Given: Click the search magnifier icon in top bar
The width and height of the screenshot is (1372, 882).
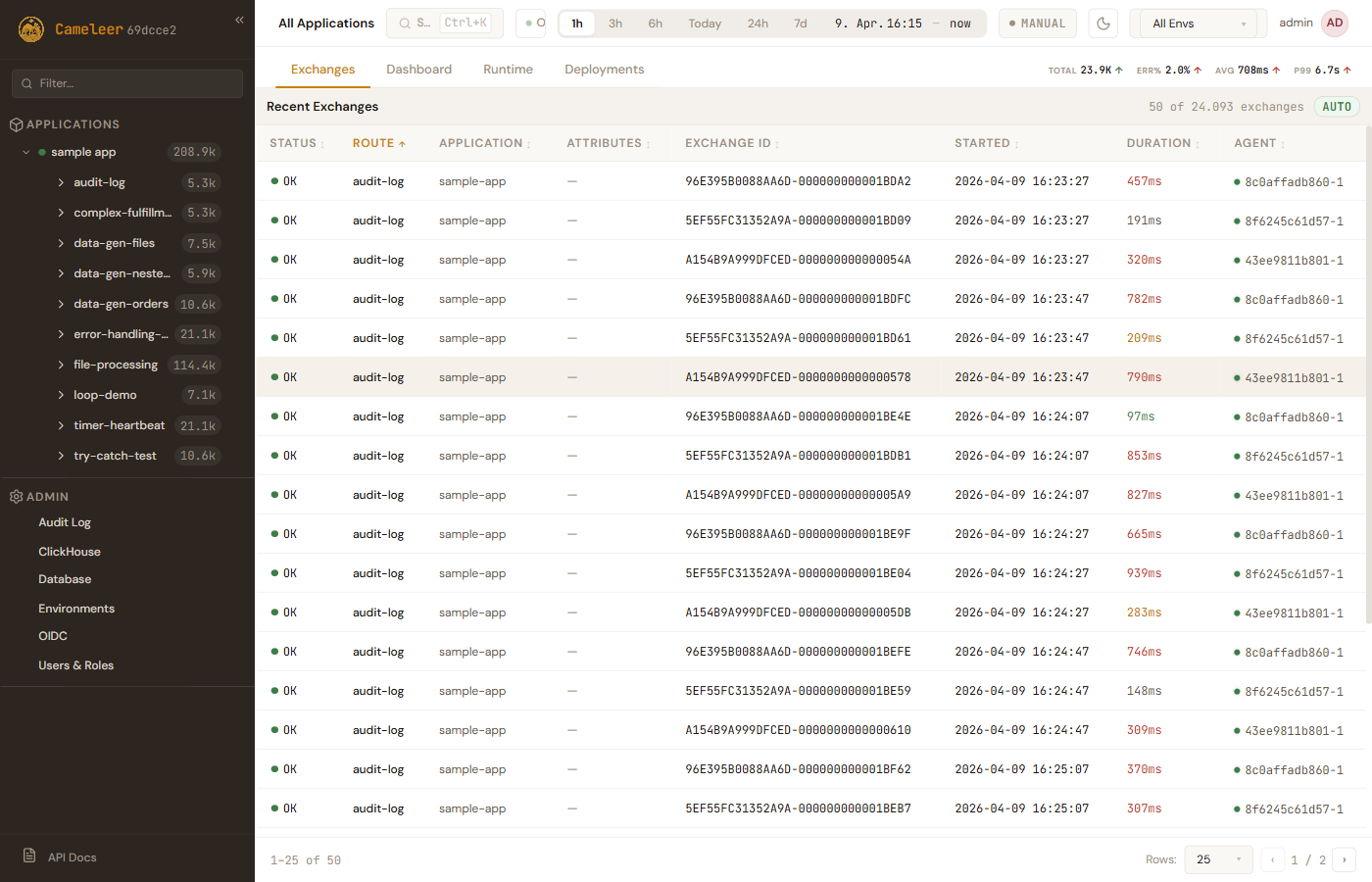Looking at the screenshot, I should click(405, 24).
